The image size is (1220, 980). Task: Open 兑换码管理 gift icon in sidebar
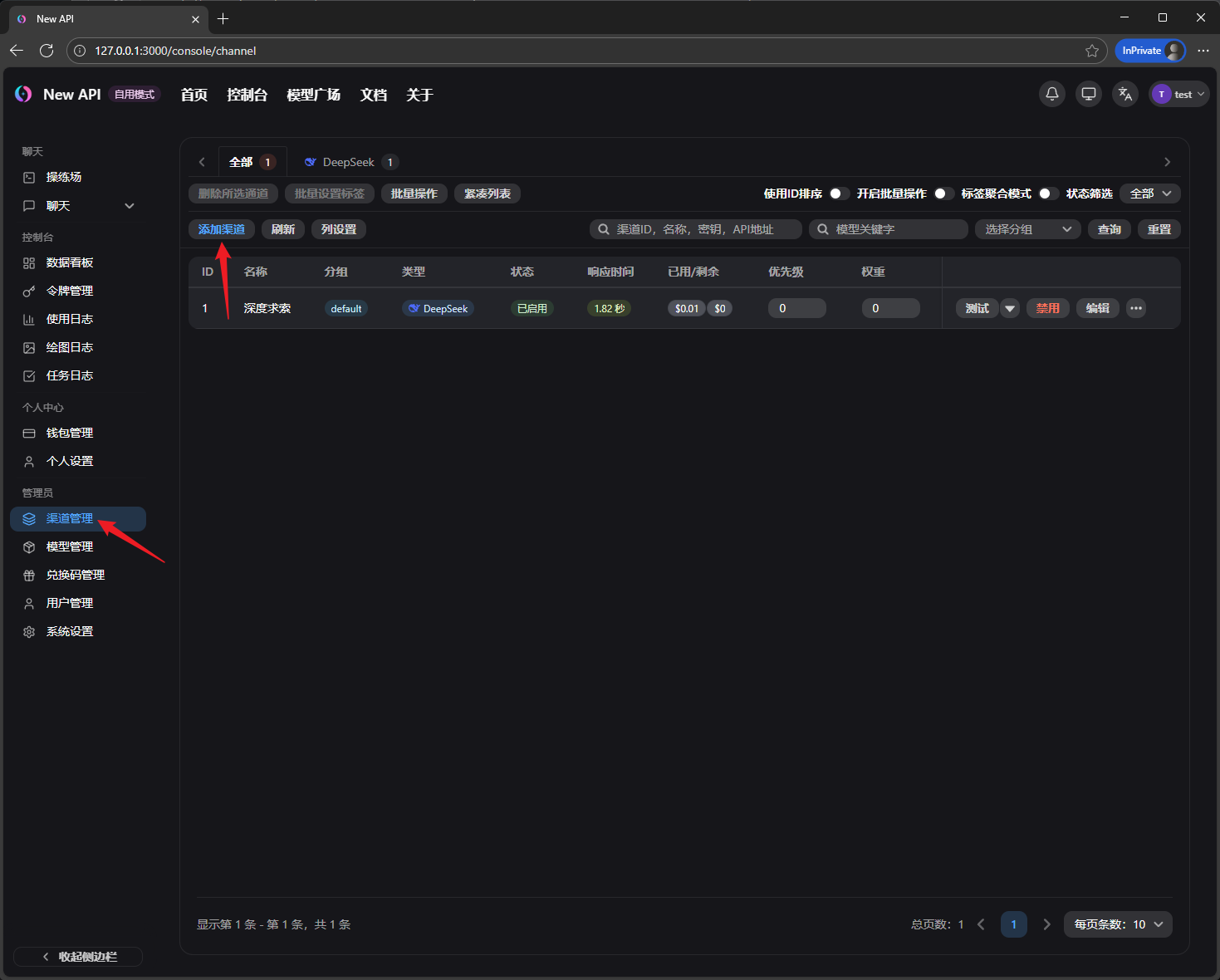(29, 576)
